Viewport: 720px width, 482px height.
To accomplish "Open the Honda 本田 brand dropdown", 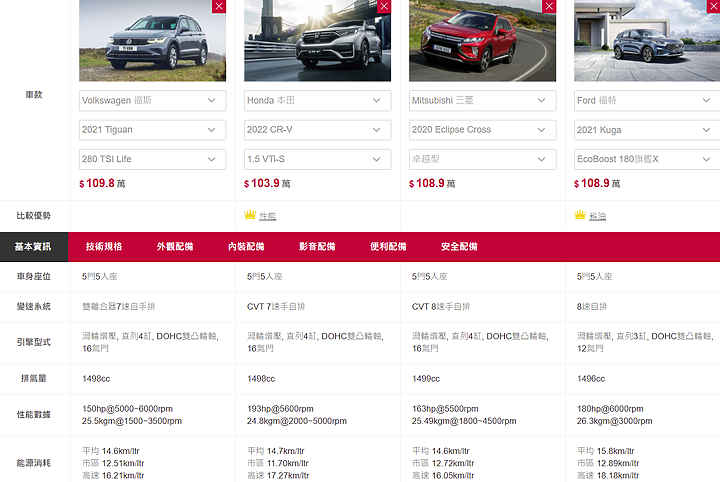I will 317,101.
